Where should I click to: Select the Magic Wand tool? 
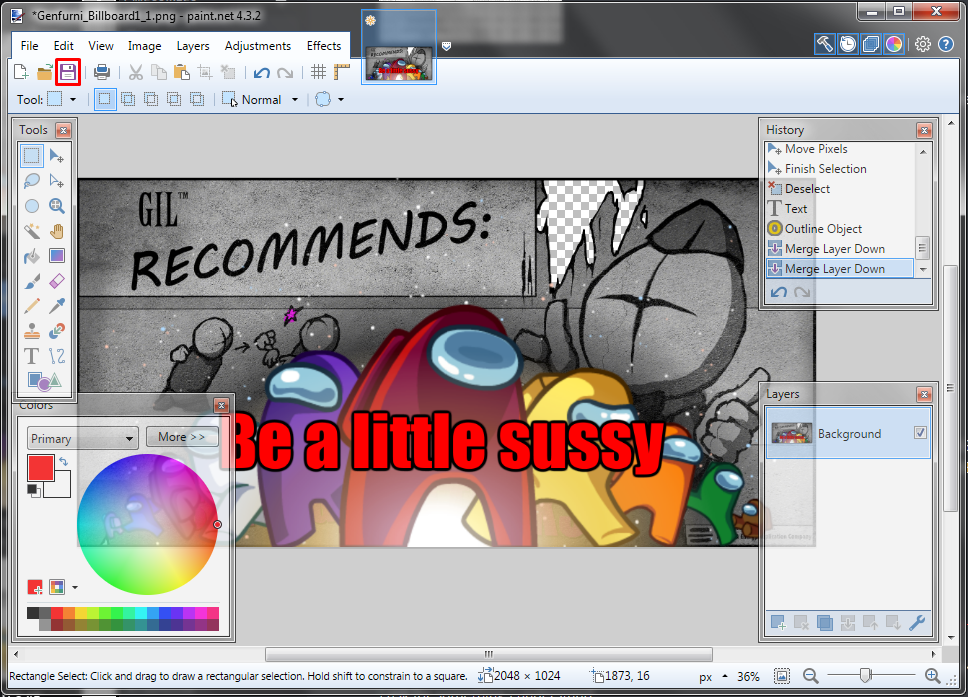click(32, 231)
